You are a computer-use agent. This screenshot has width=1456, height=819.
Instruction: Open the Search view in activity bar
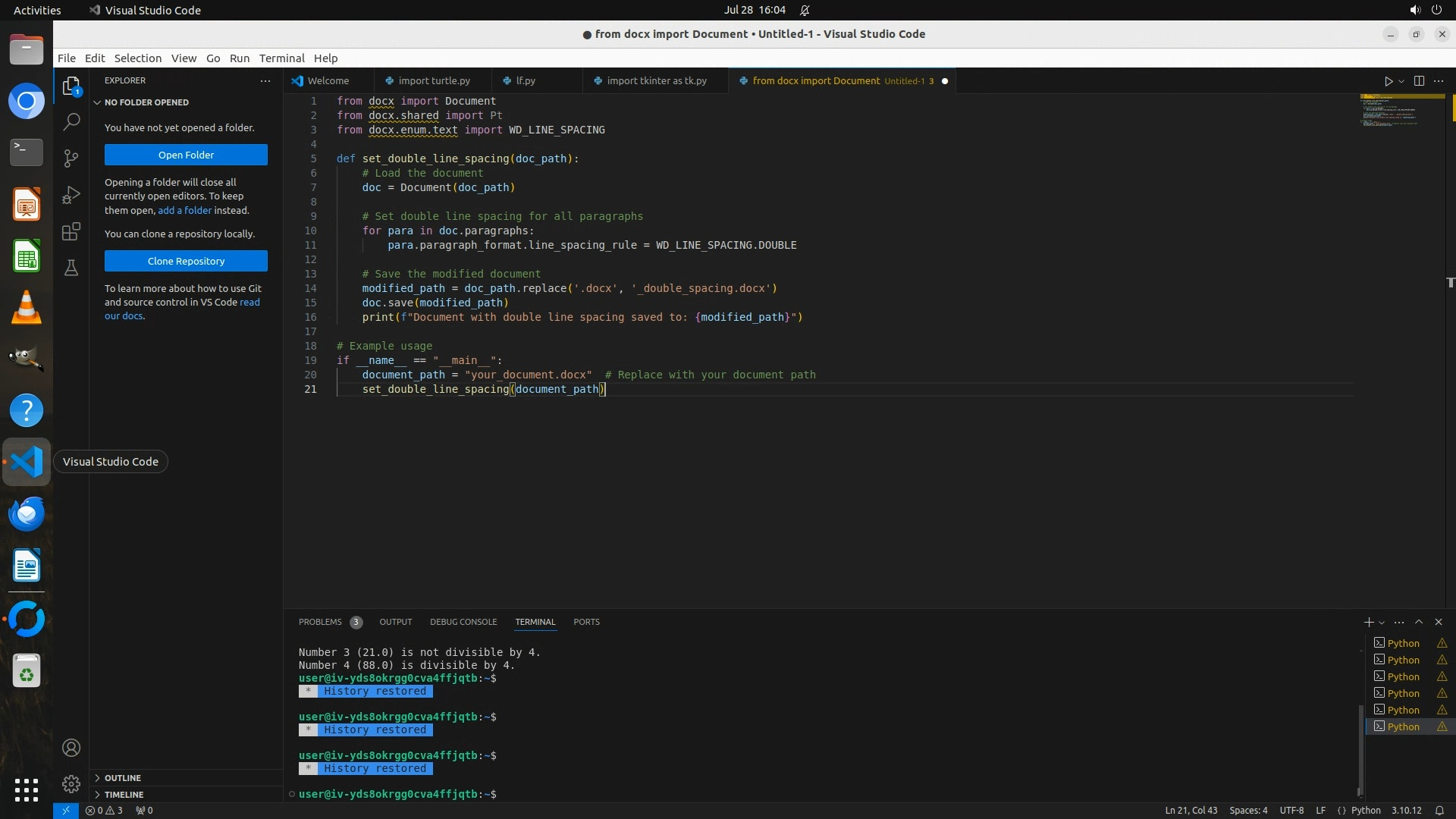[x=71, y=121]
